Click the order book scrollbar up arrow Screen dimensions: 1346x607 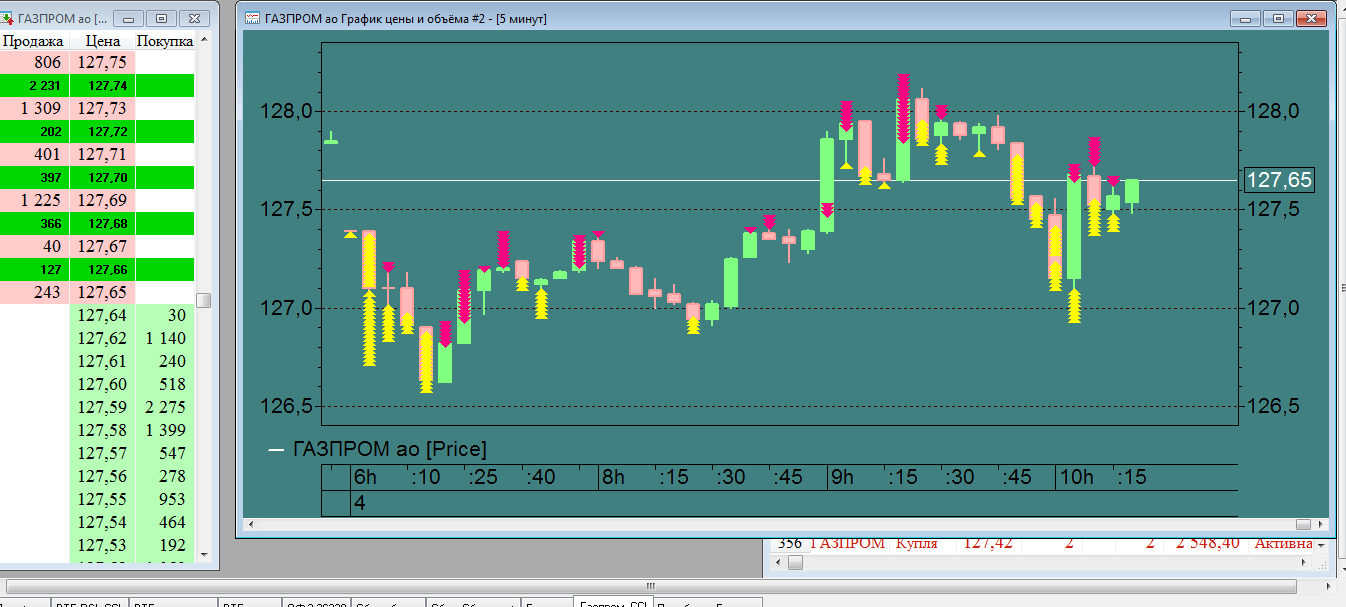click(x=204, y=40)
